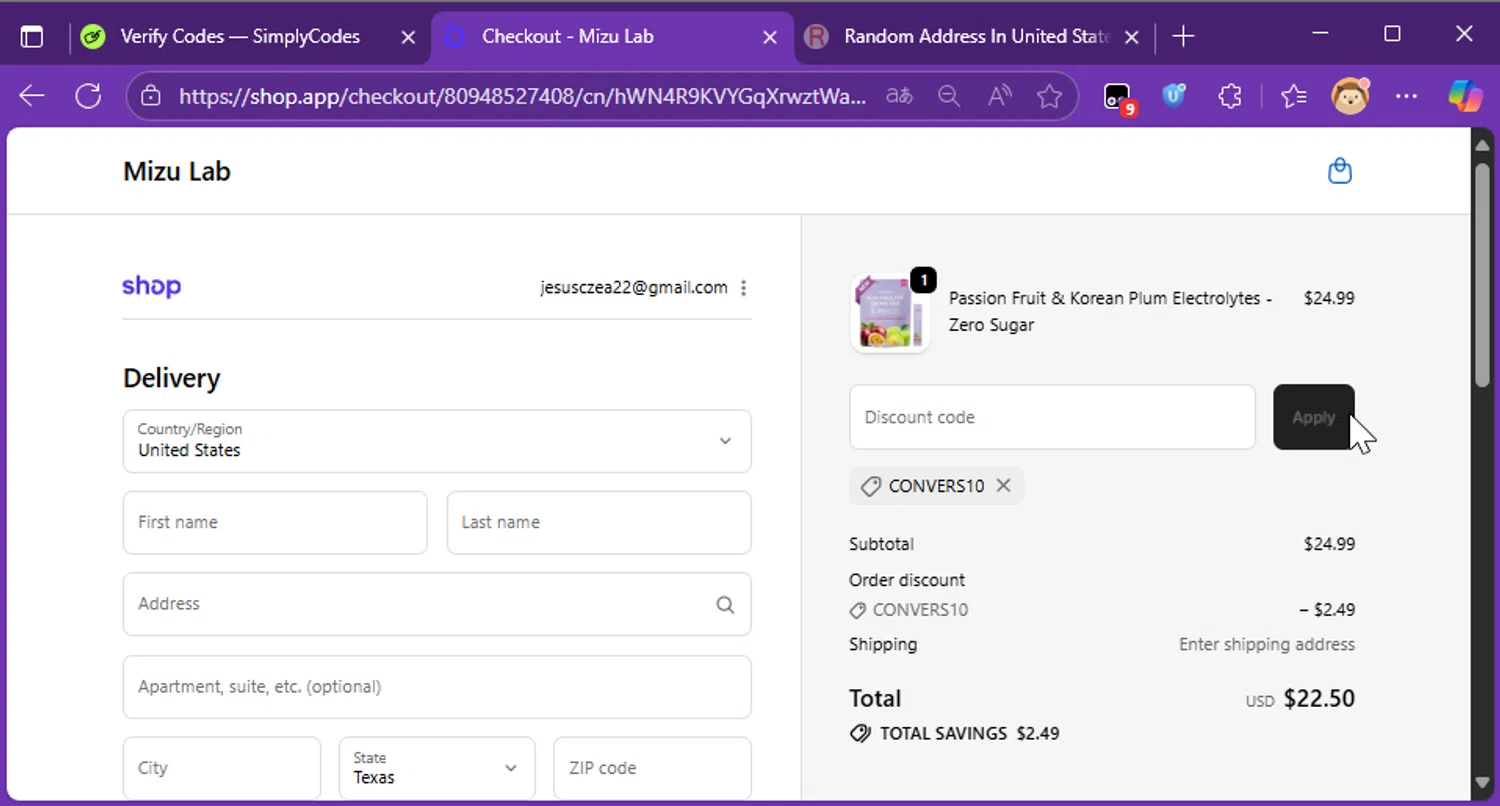Click the Discount code field
The width and height of the screenshot is (1500, 806).
pos(1052,417)
